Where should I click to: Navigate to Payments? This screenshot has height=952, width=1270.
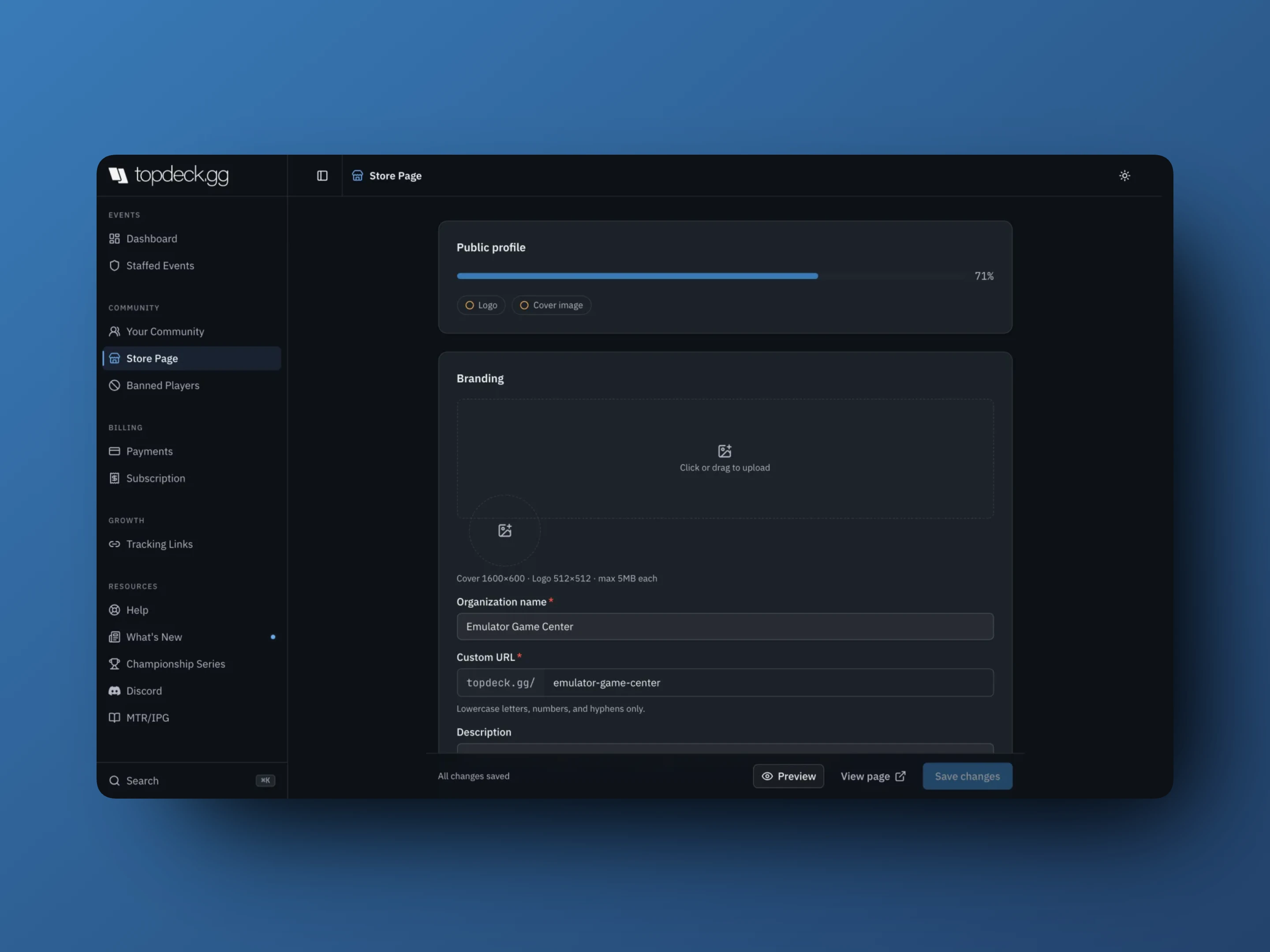pos(192,452)
